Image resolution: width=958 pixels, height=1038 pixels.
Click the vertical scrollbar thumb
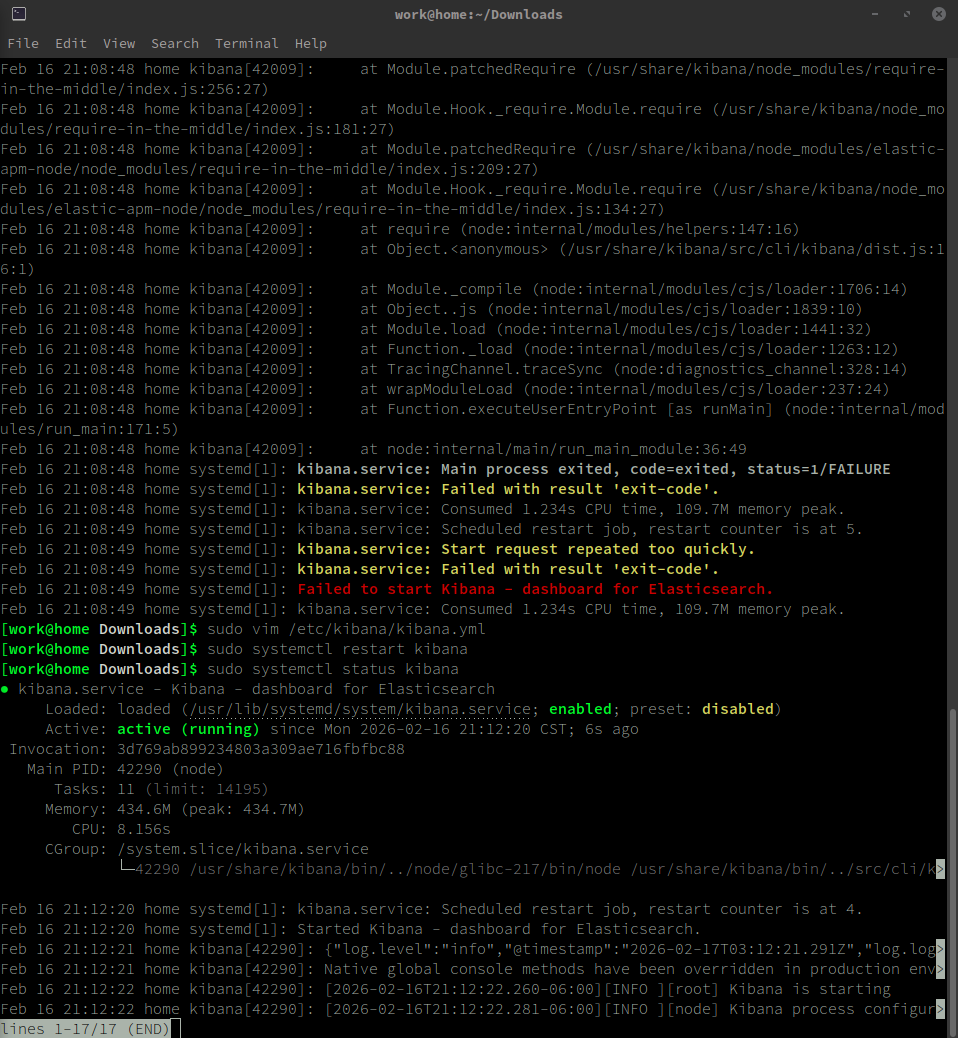point(952,860)
